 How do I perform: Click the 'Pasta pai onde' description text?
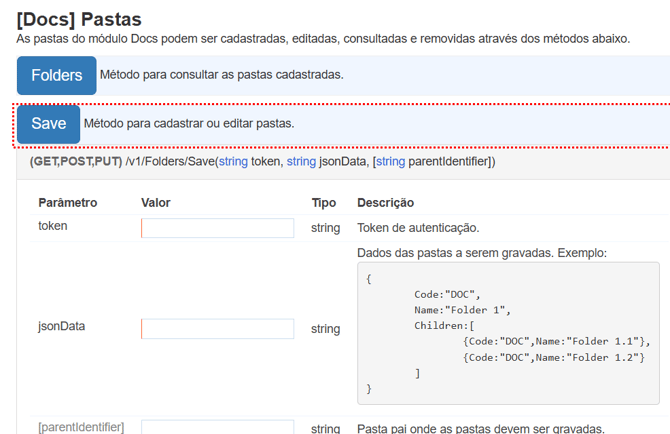click(480, 429)
